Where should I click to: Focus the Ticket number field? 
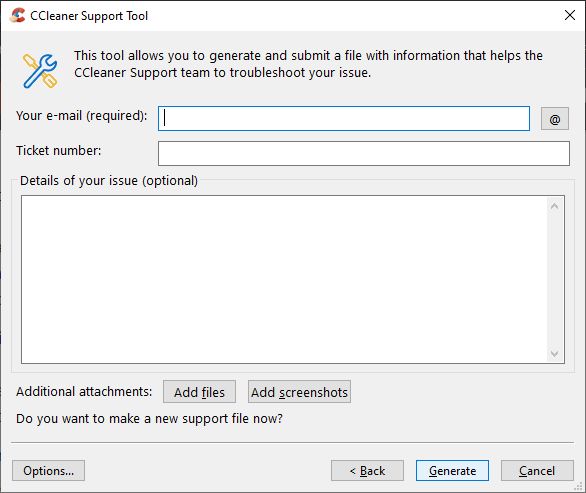[x=364, y=153]
